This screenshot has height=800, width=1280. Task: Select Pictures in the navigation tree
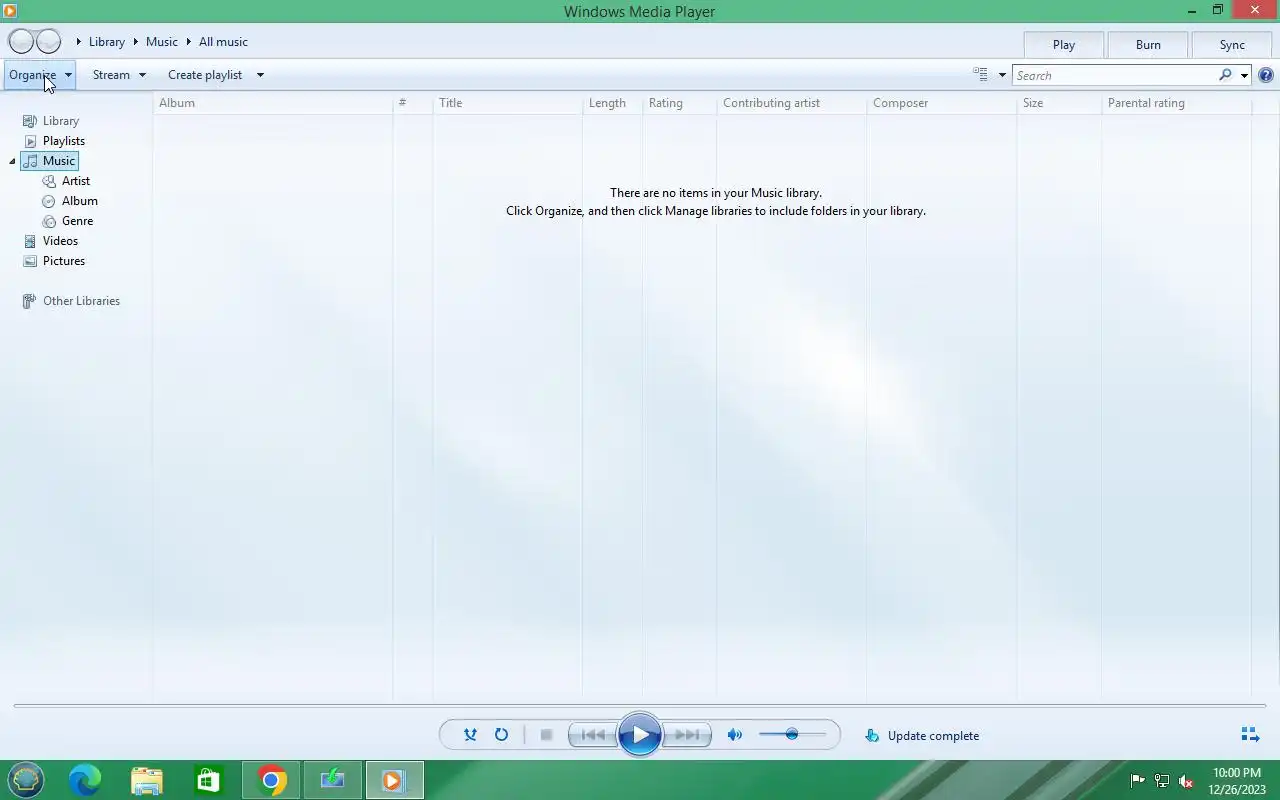point(54,261)
